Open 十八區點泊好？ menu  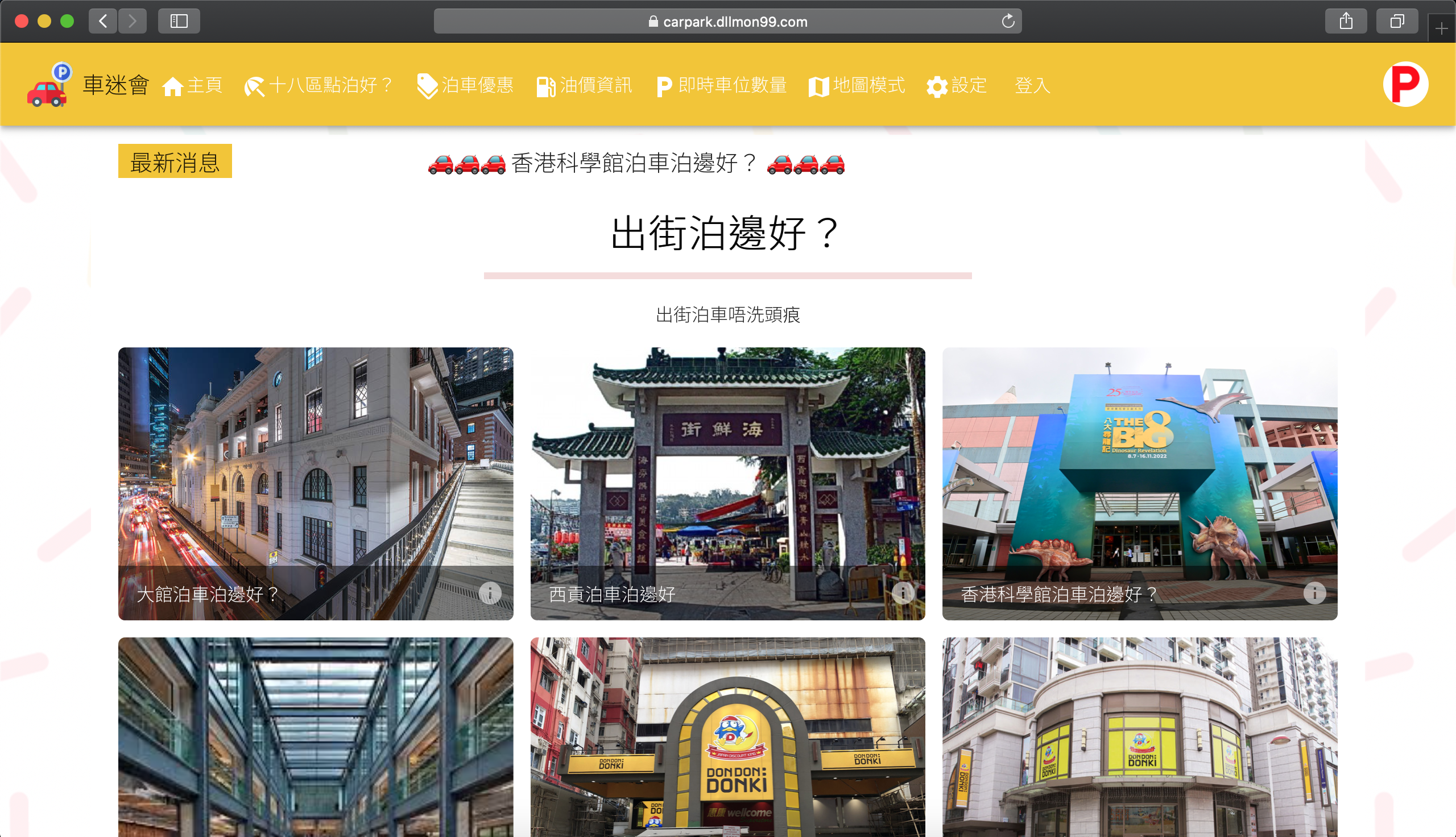pyautogui.click(x=319, y=85)
